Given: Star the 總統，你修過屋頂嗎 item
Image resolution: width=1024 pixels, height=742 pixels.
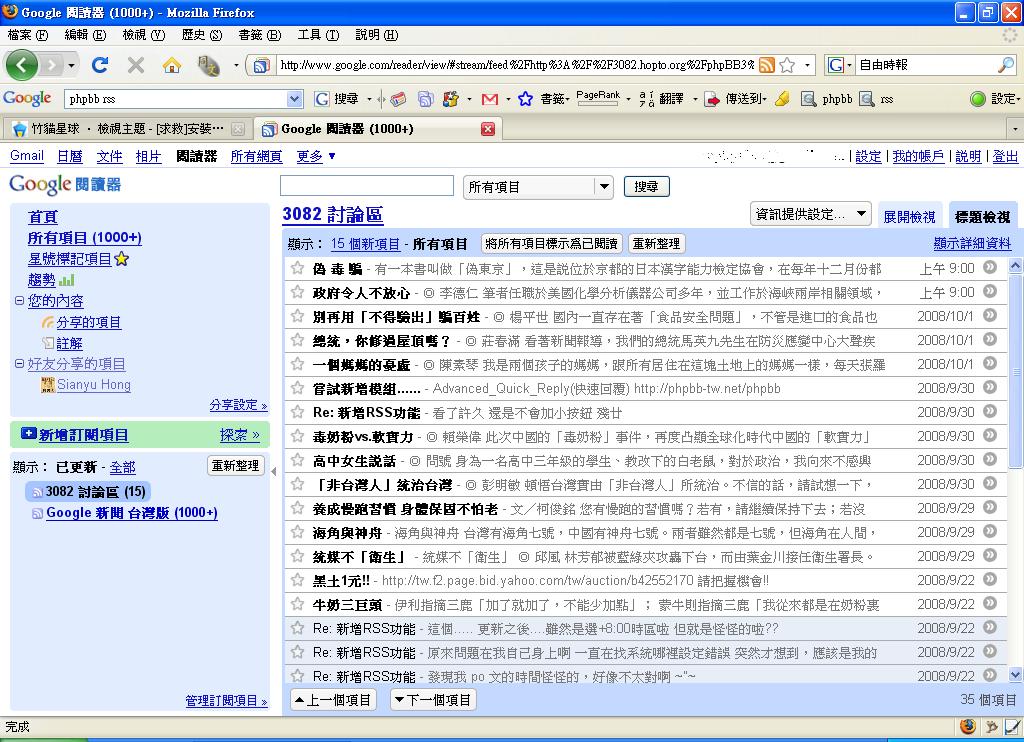Looking at the screenshot, I should point(297,340).
